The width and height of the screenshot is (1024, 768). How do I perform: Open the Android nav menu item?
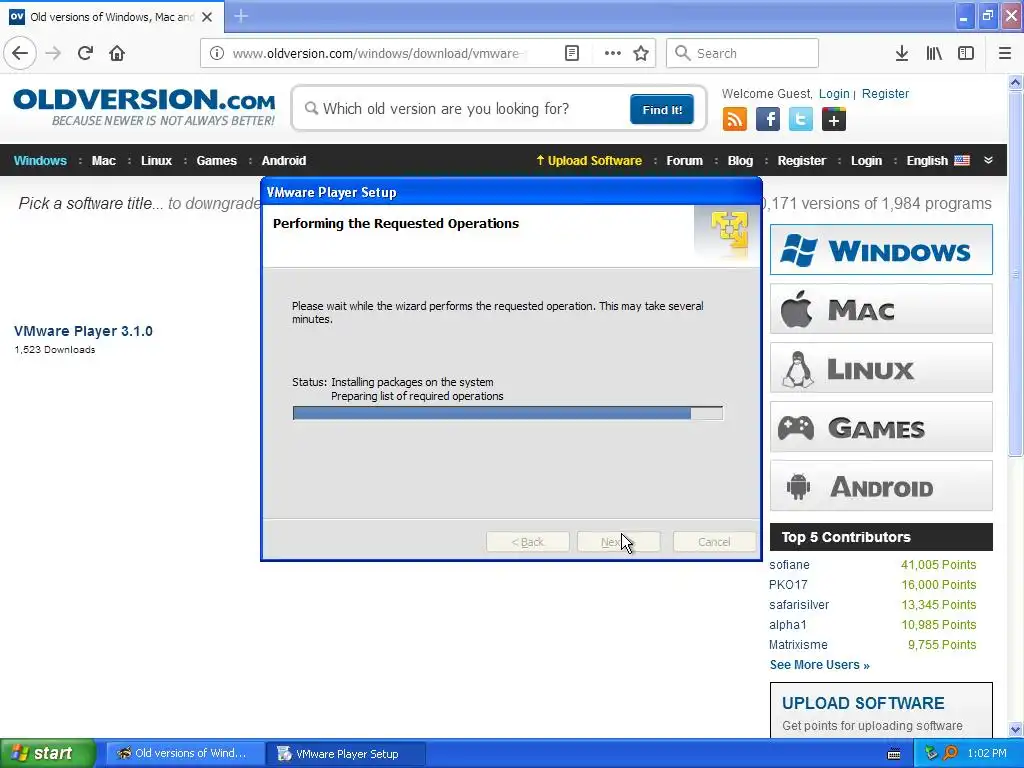click(283, 161)
